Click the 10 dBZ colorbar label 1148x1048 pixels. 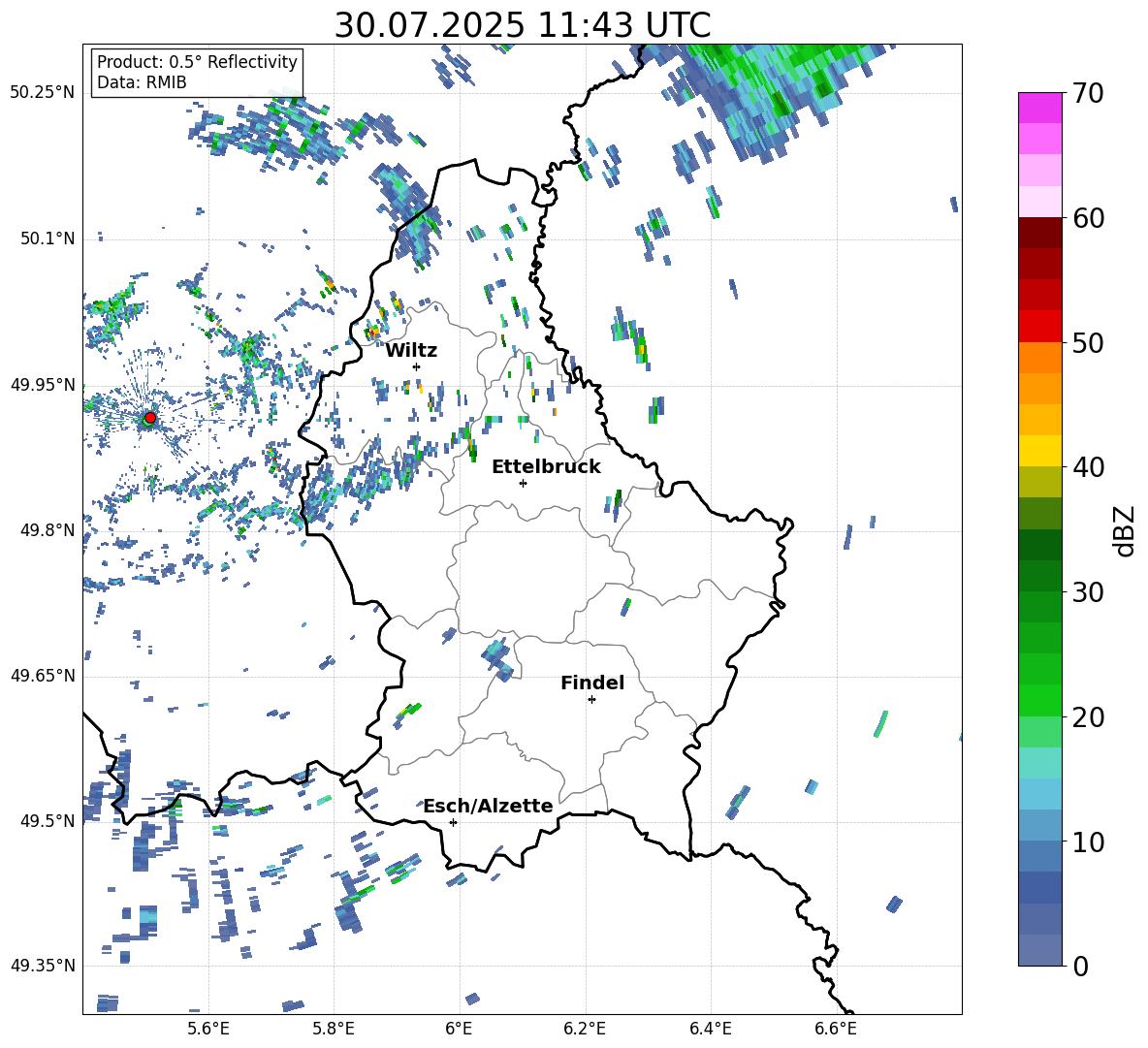click(x=1088, y=842)
